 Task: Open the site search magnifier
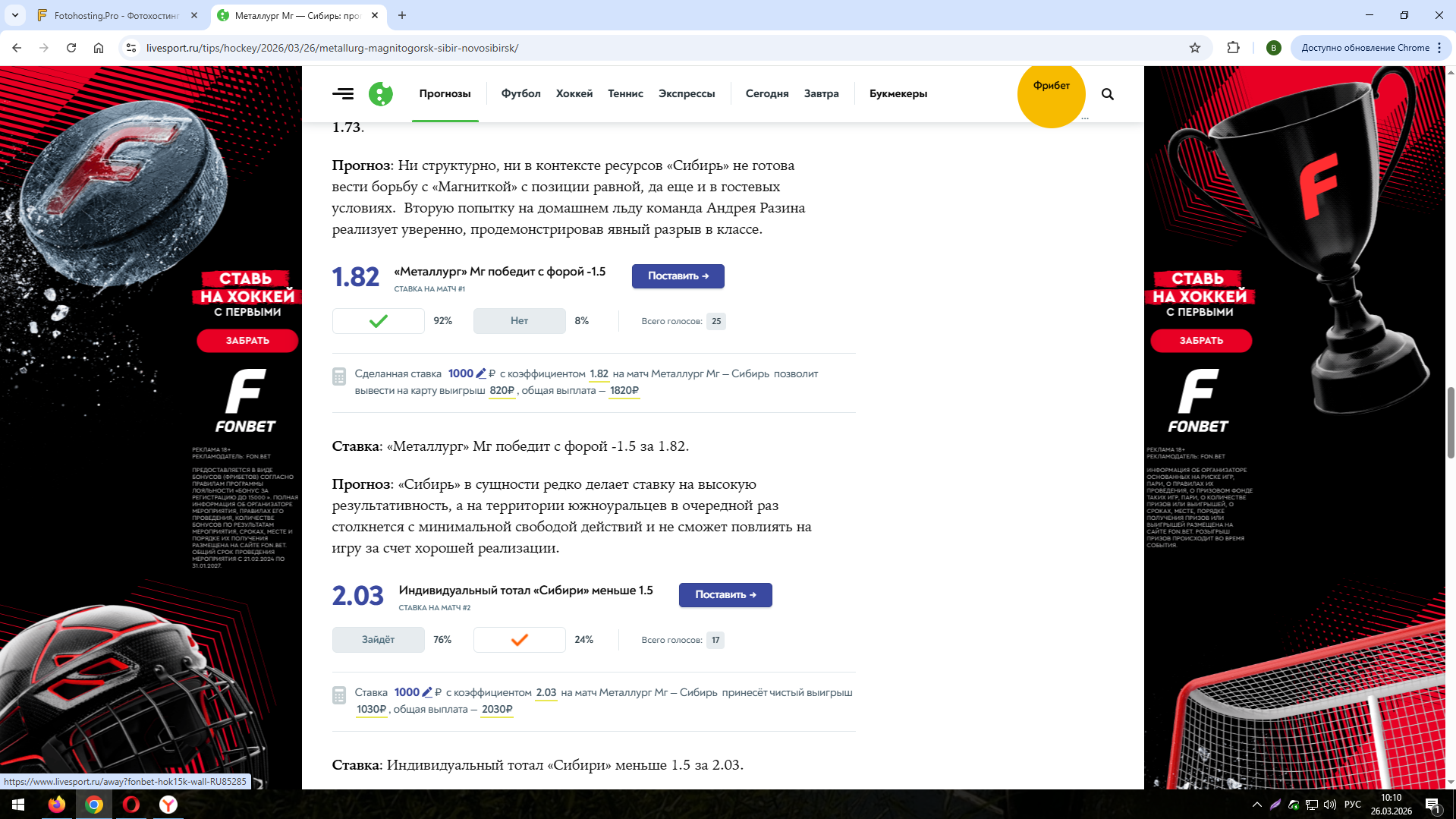1108,94
